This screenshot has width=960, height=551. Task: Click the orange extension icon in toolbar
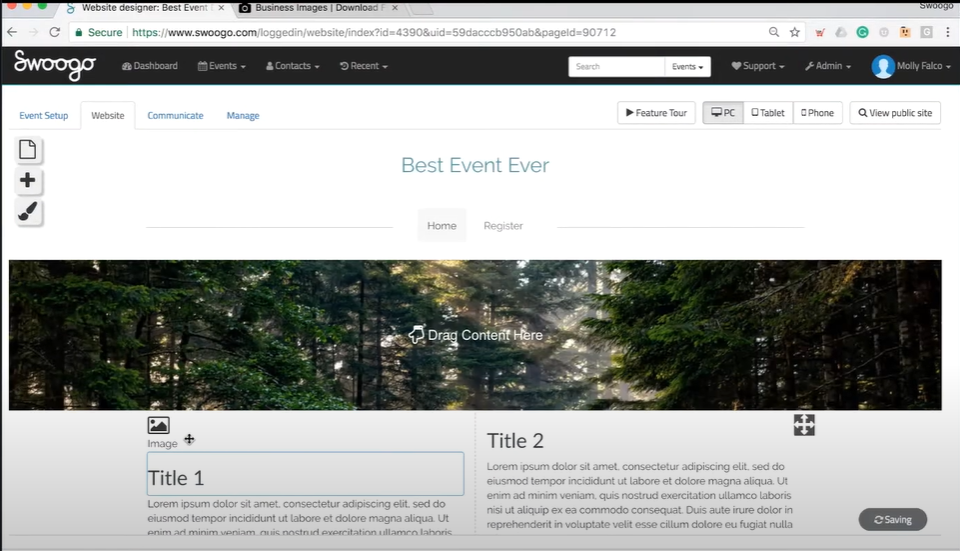coord(905,32)
